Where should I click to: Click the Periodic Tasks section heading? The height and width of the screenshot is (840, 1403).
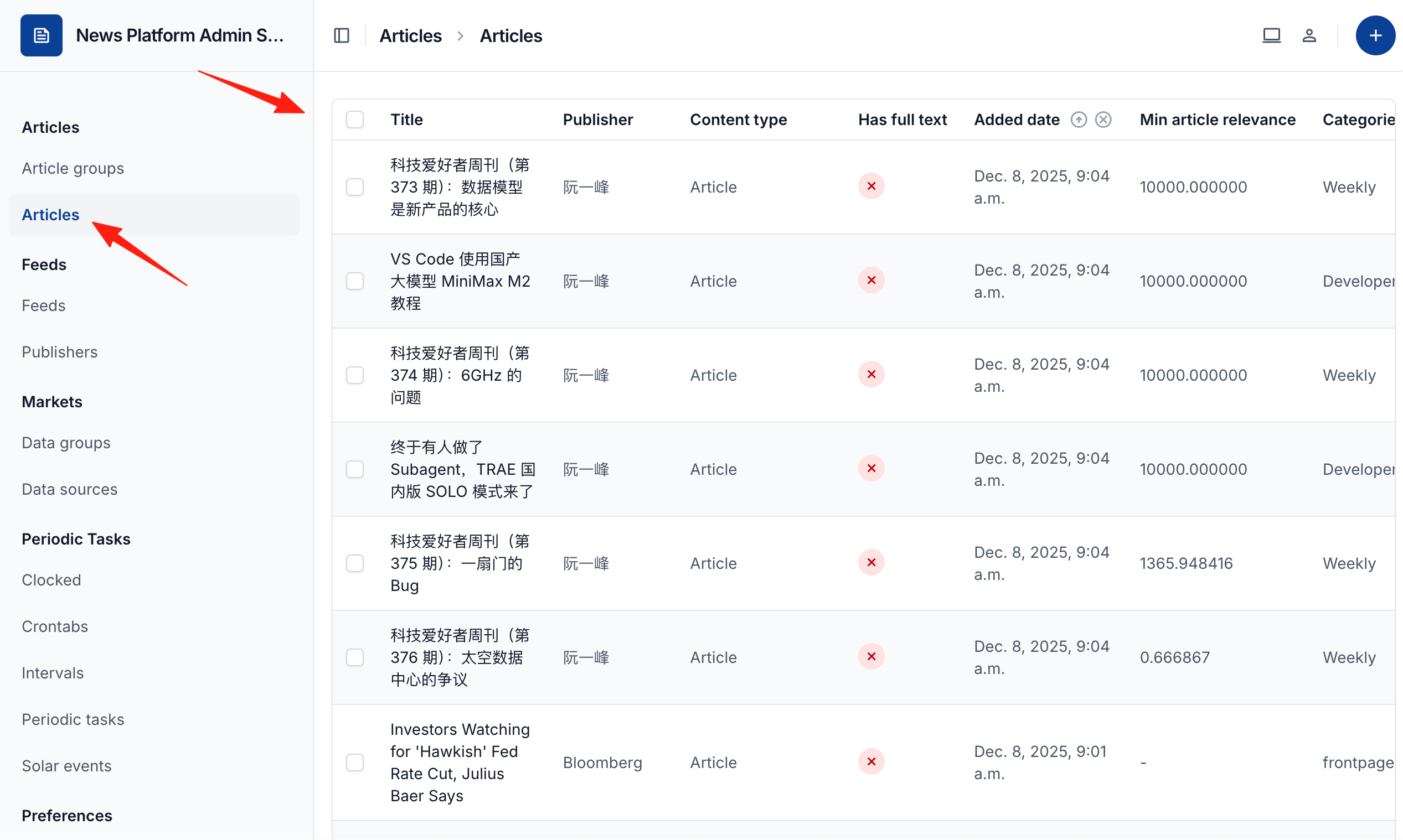76,538
